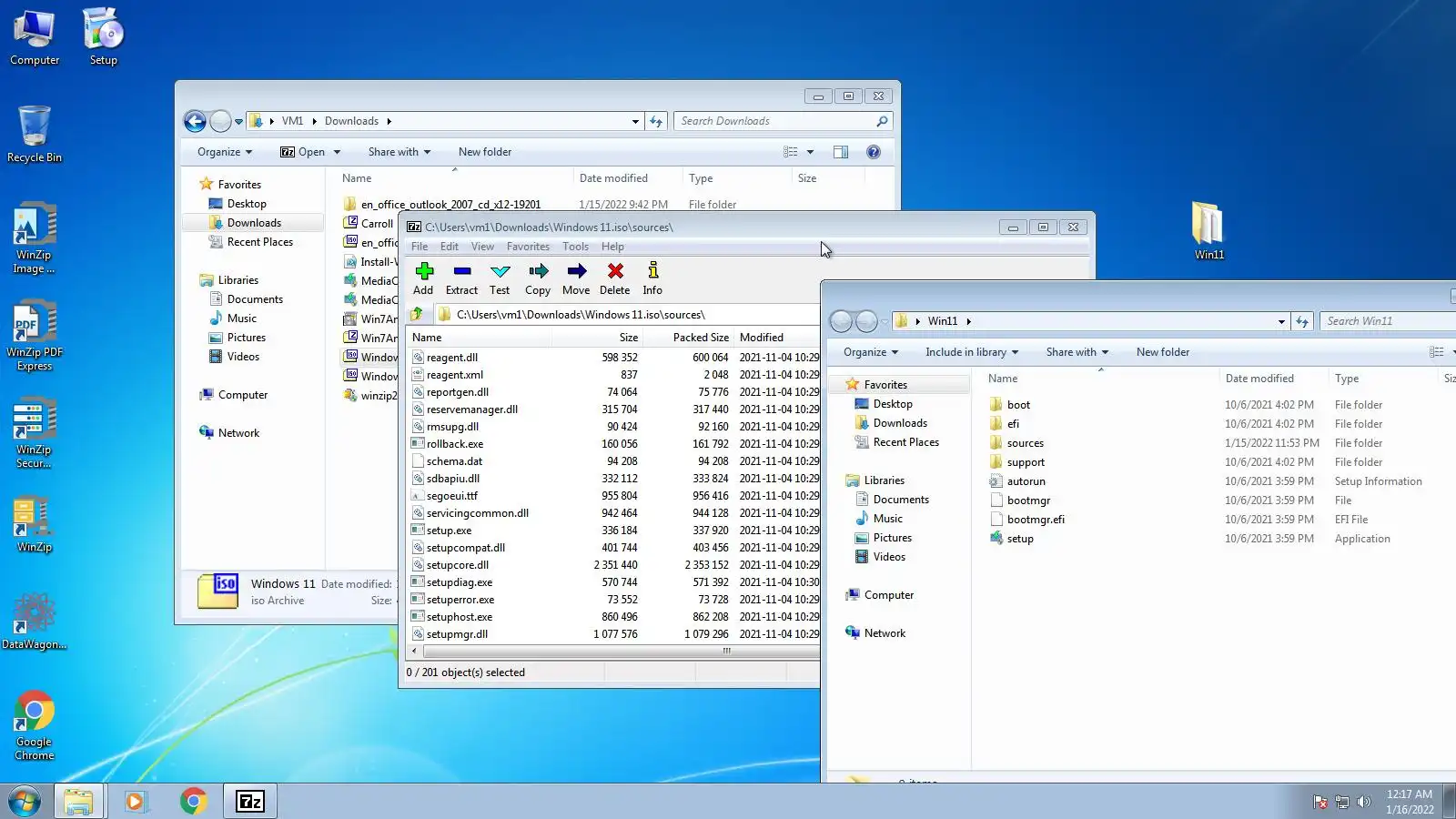Click the help icon in Downloads window
Screen dimensions: 1456x819
click(874, 152)
